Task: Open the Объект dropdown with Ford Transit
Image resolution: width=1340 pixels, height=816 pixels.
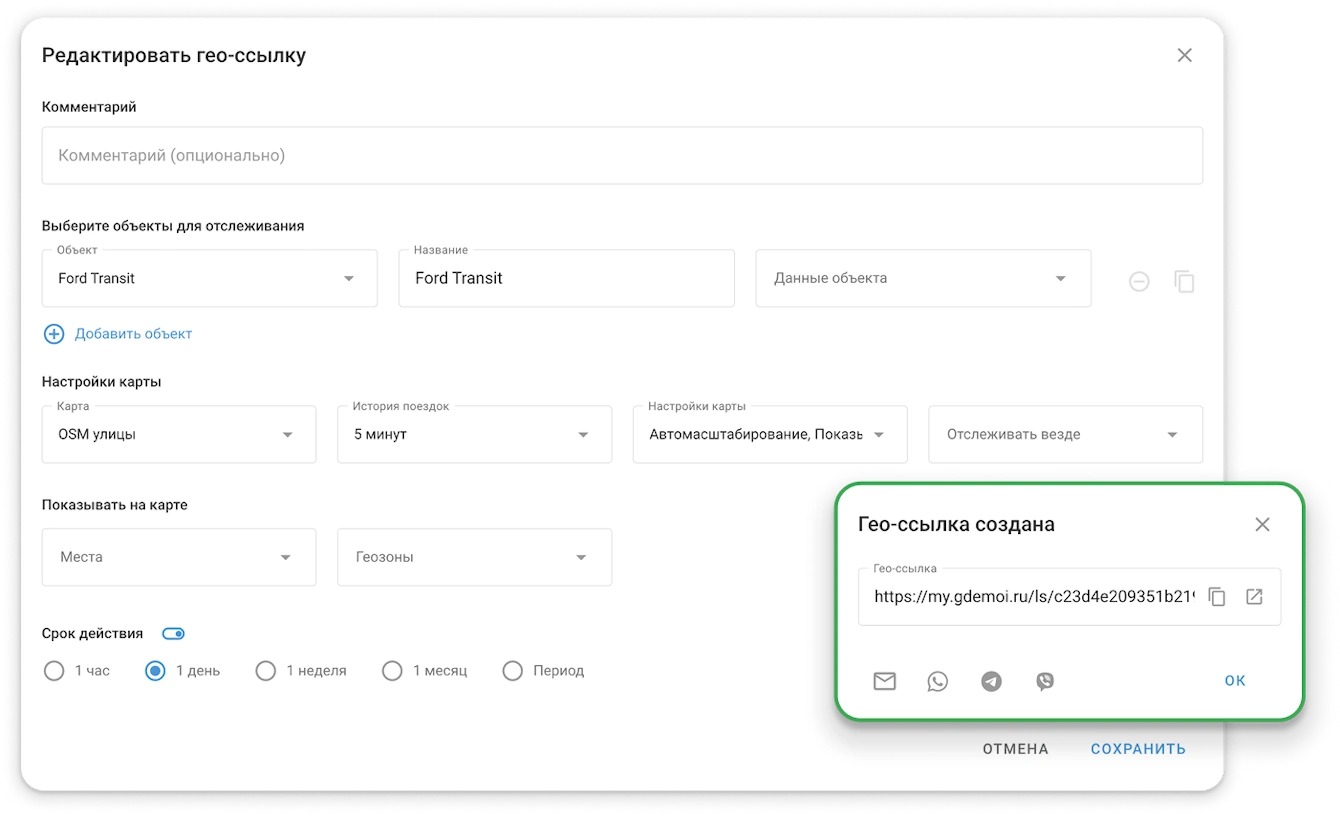Action: (x=210, y=278)
